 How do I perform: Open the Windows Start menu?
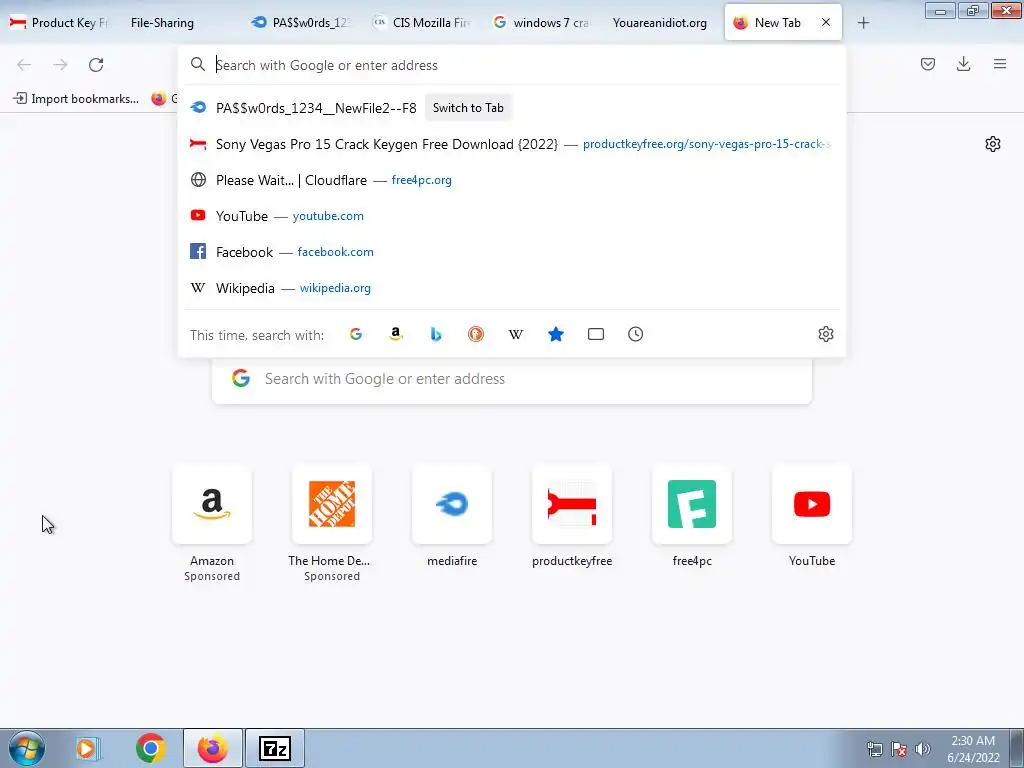coord(27,748)
